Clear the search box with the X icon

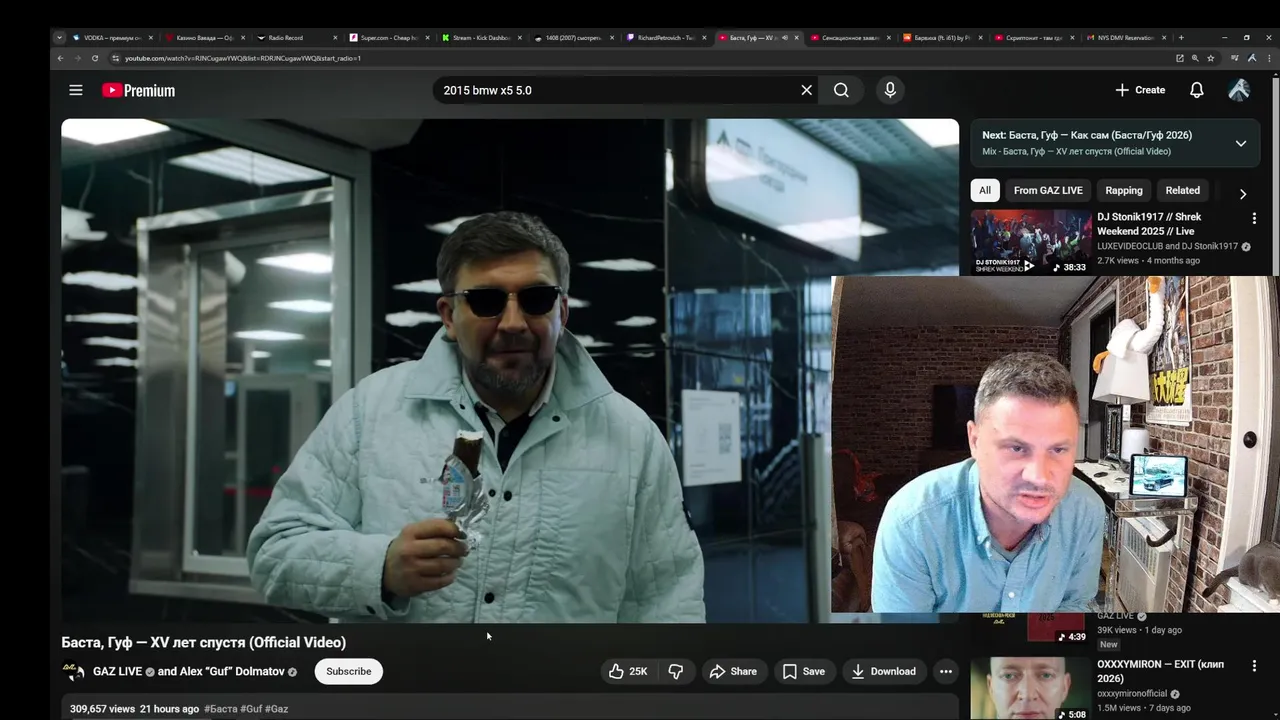(x=806, y=90)
